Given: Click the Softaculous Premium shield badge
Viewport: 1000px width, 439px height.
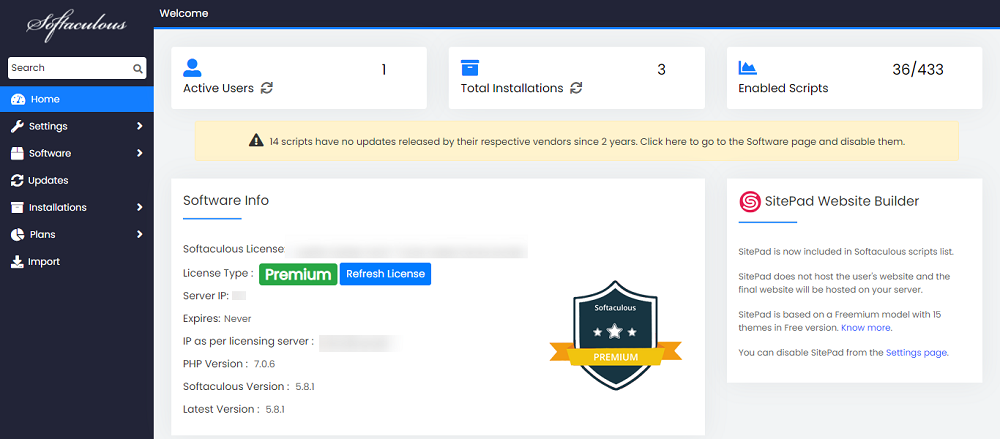Looking at the screenshot, I should (615, 335).
